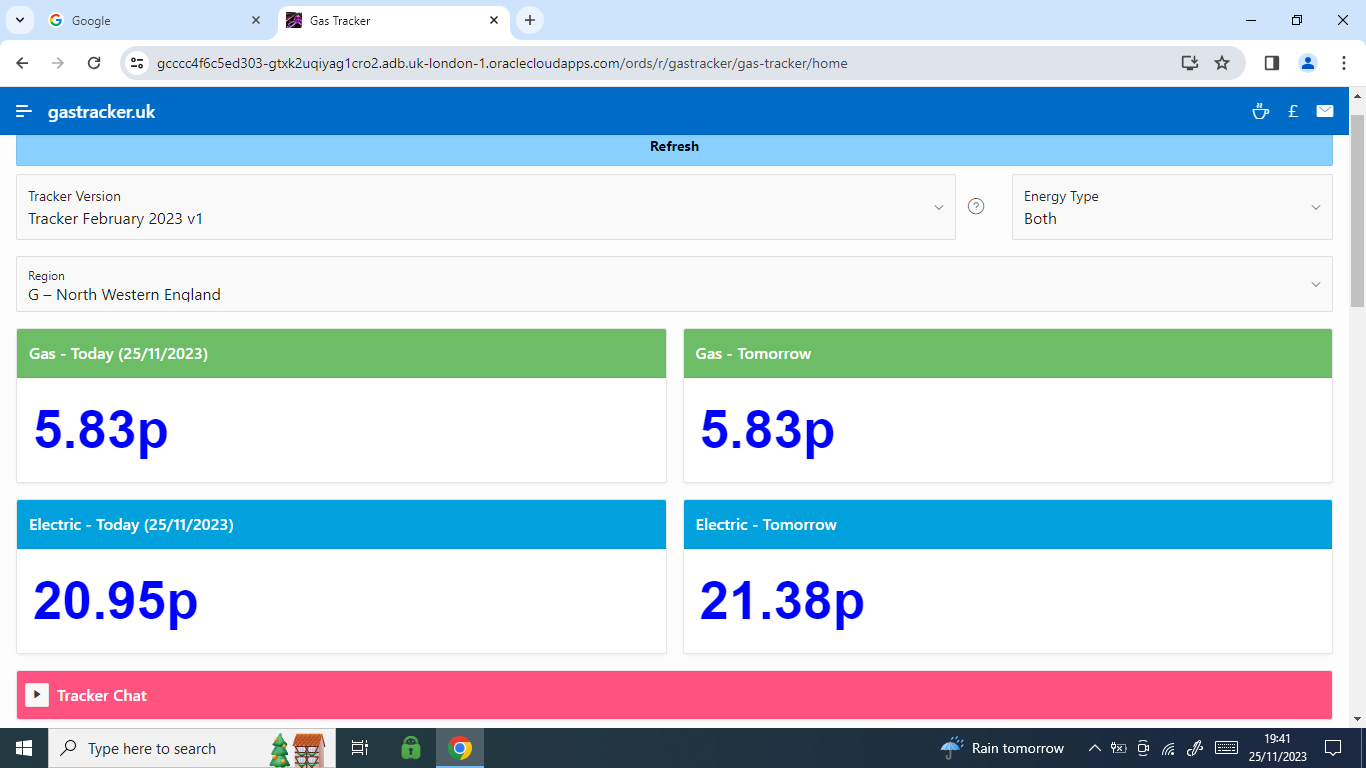Click the pound sign icon in header
This screenshot has width=1366, height=768.
(x=1293, y=112)
